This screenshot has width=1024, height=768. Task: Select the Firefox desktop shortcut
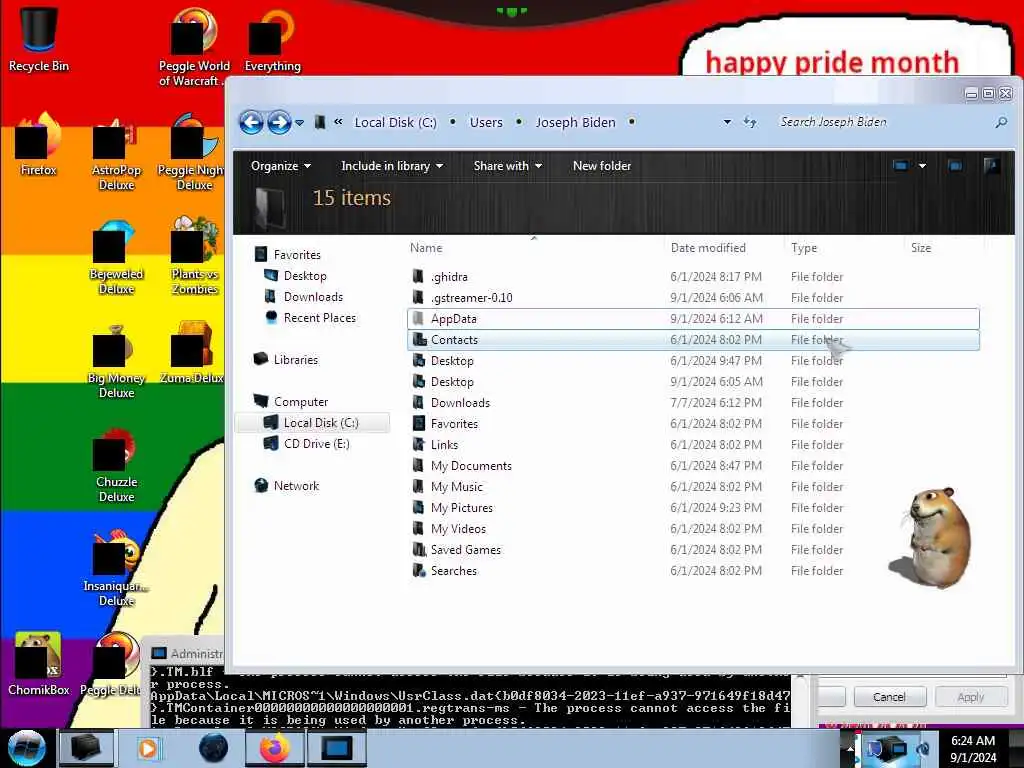pyautogui.click(x=39, y=145)
